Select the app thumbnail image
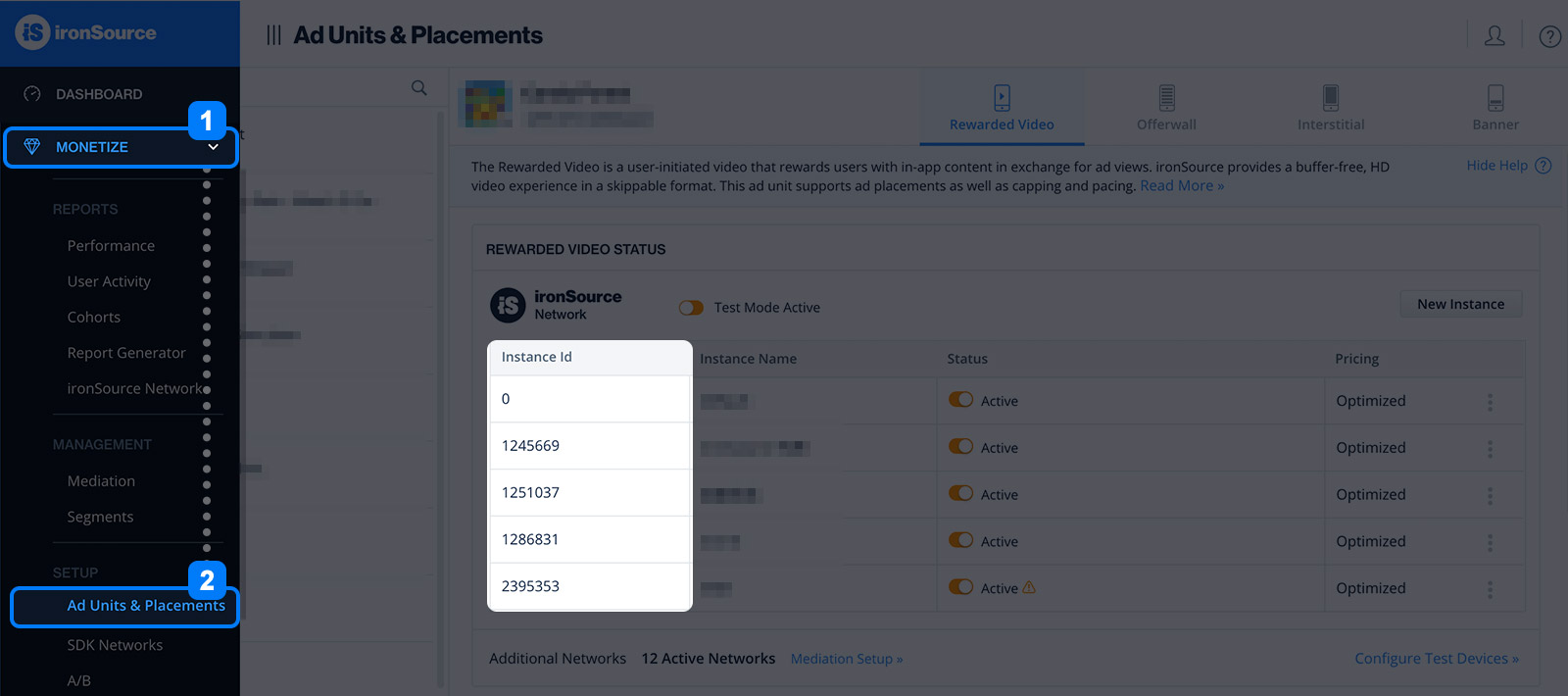This screenshot has width=1568, height=696. [x=488, y=104]
